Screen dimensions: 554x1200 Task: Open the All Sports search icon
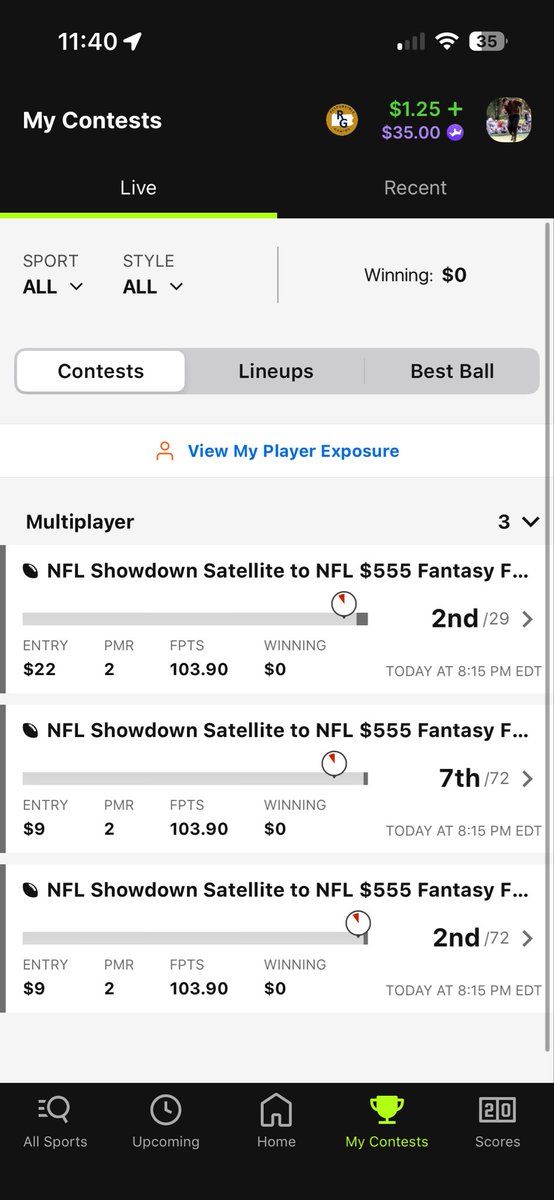55,1109
